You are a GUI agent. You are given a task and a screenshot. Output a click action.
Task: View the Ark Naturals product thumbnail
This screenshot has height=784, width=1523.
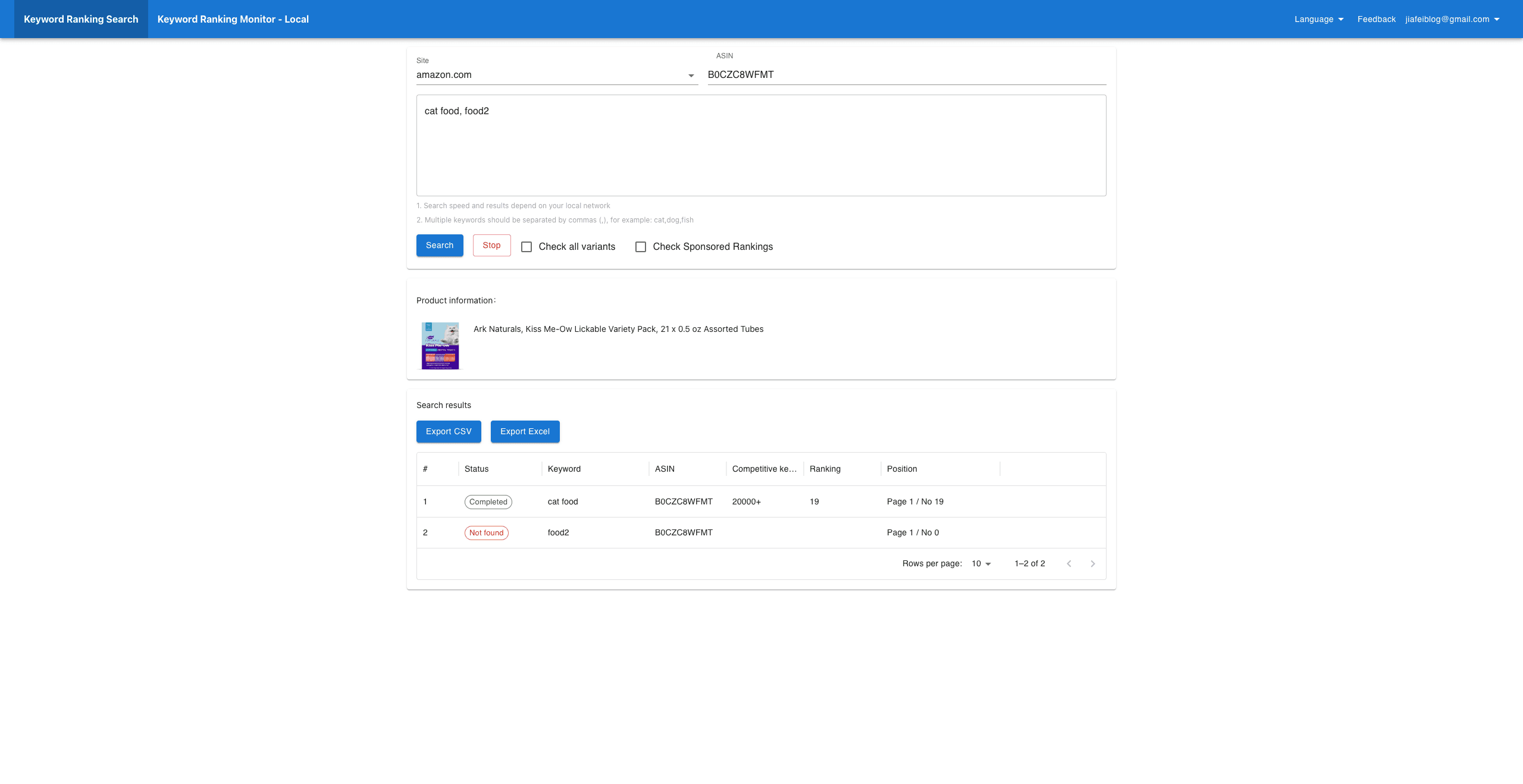(440, 346)
